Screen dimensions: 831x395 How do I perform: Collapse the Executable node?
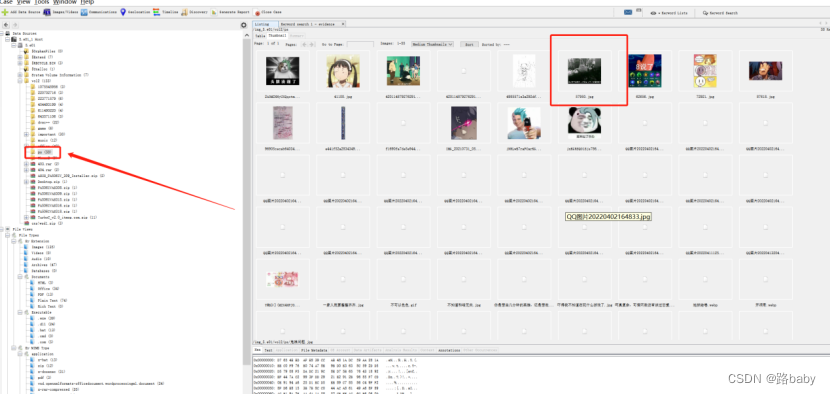click(x=20, y=312)
